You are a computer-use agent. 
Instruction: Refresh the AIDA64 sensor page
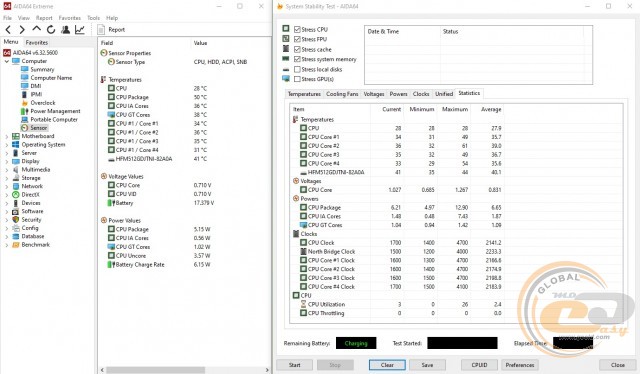pyautogui.click(x=51, y=29)
